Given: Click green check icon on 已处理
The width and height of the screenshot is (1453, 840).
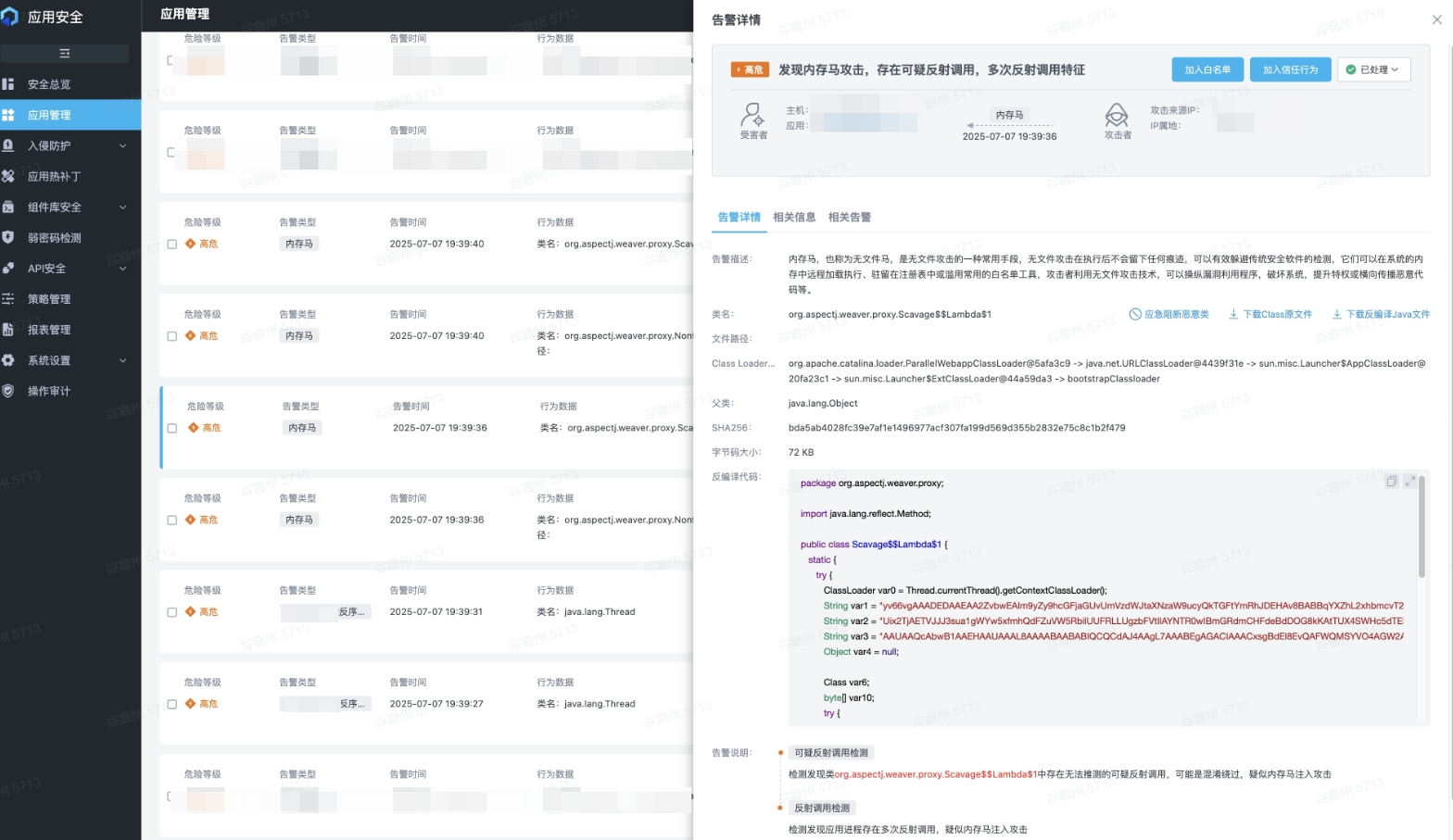Looking at the screenshot, I should (1350, 69).
